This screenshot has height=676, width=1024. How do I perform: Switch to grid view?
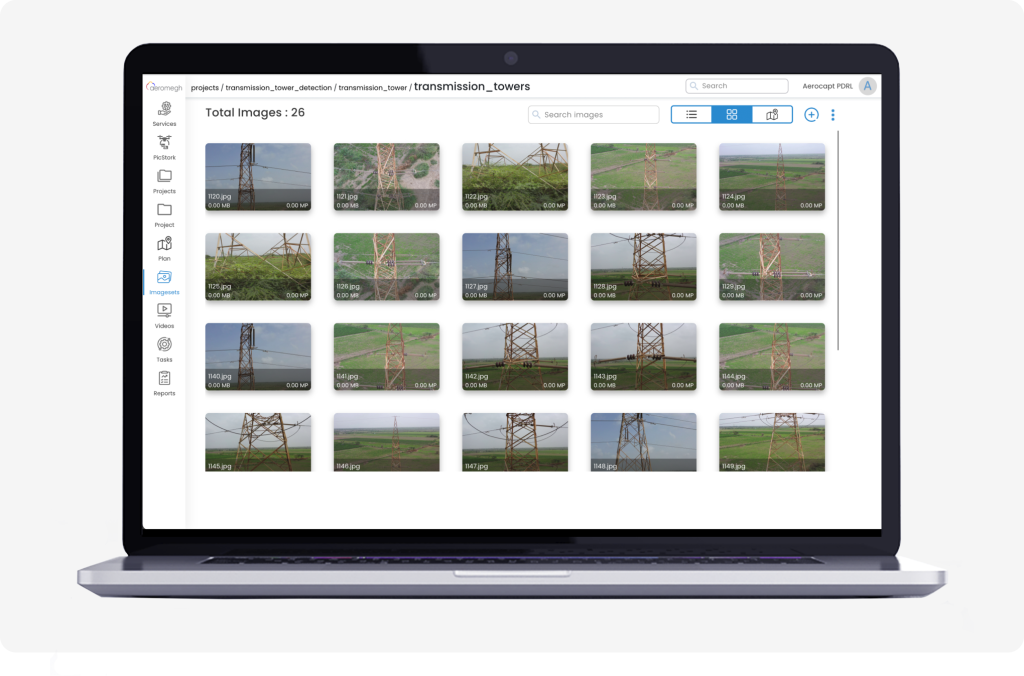[x=732, y=115]
